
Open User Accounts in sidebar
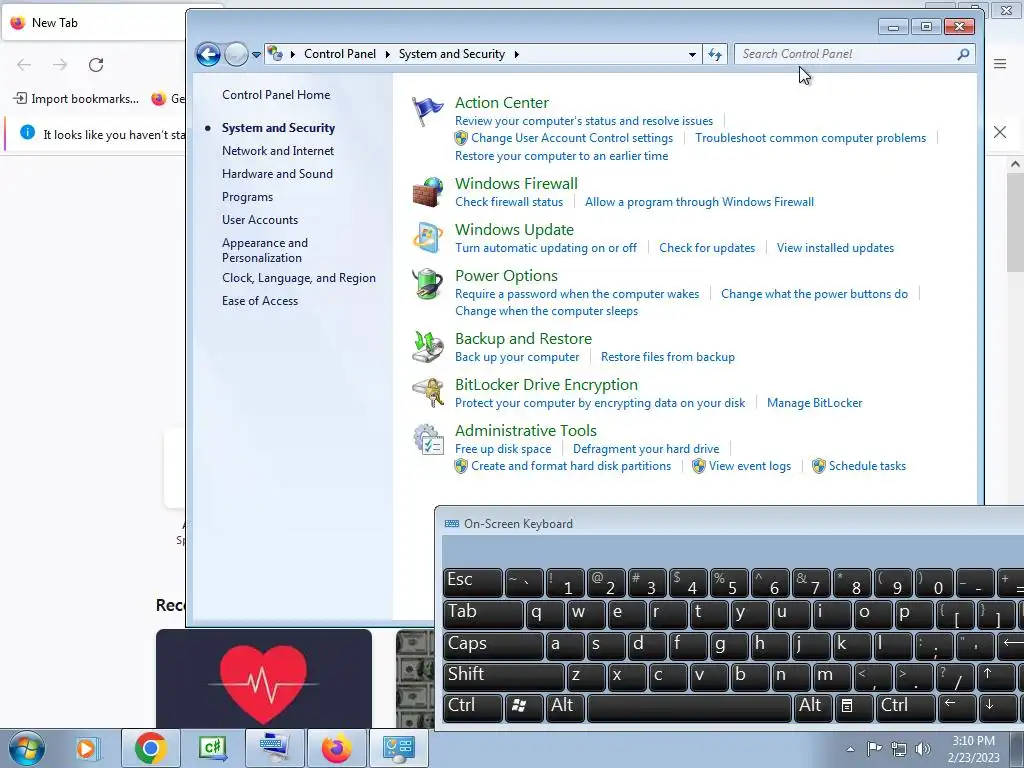(259, 220)
